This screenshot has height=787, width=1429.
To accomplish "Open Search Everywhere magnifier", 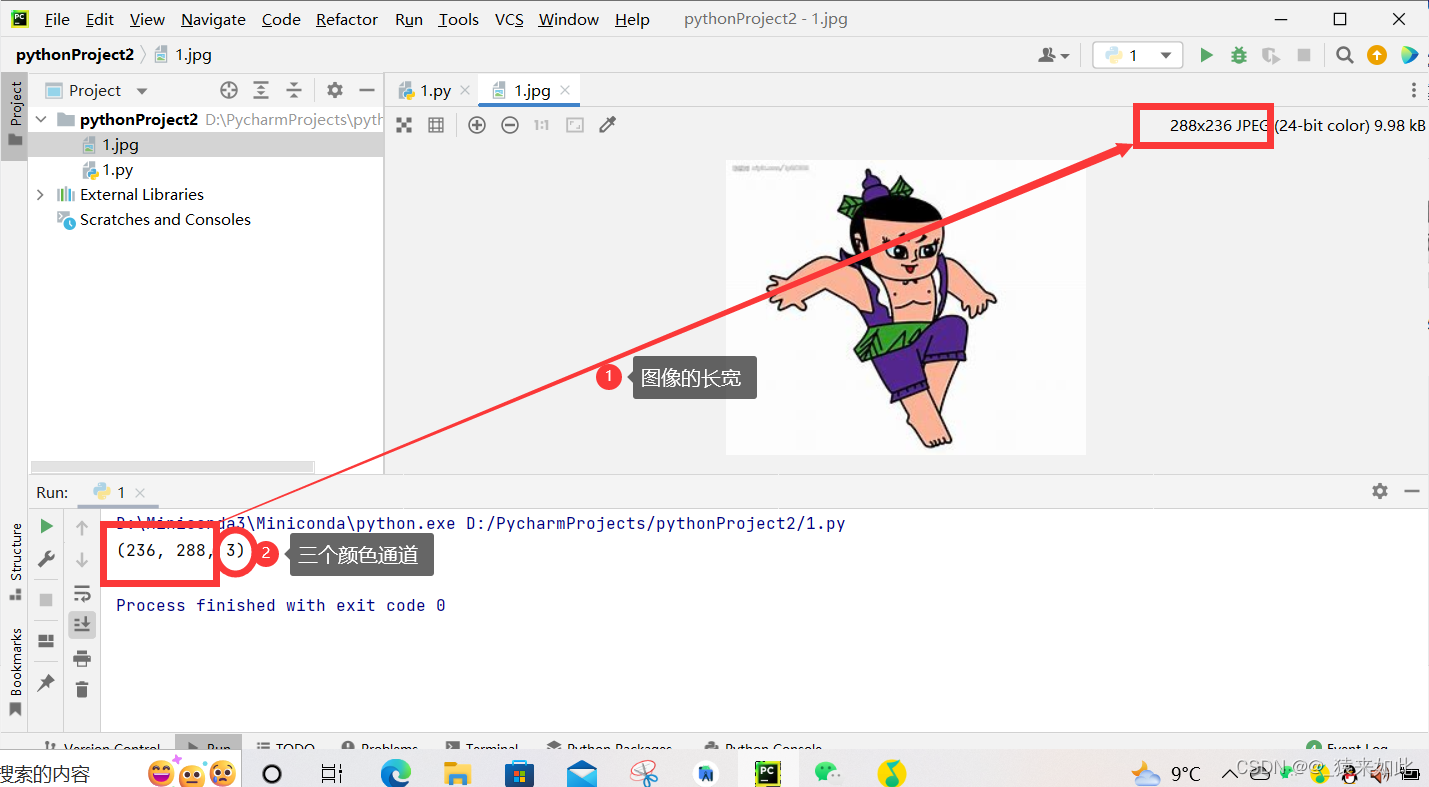I will tap(1345, 55).
